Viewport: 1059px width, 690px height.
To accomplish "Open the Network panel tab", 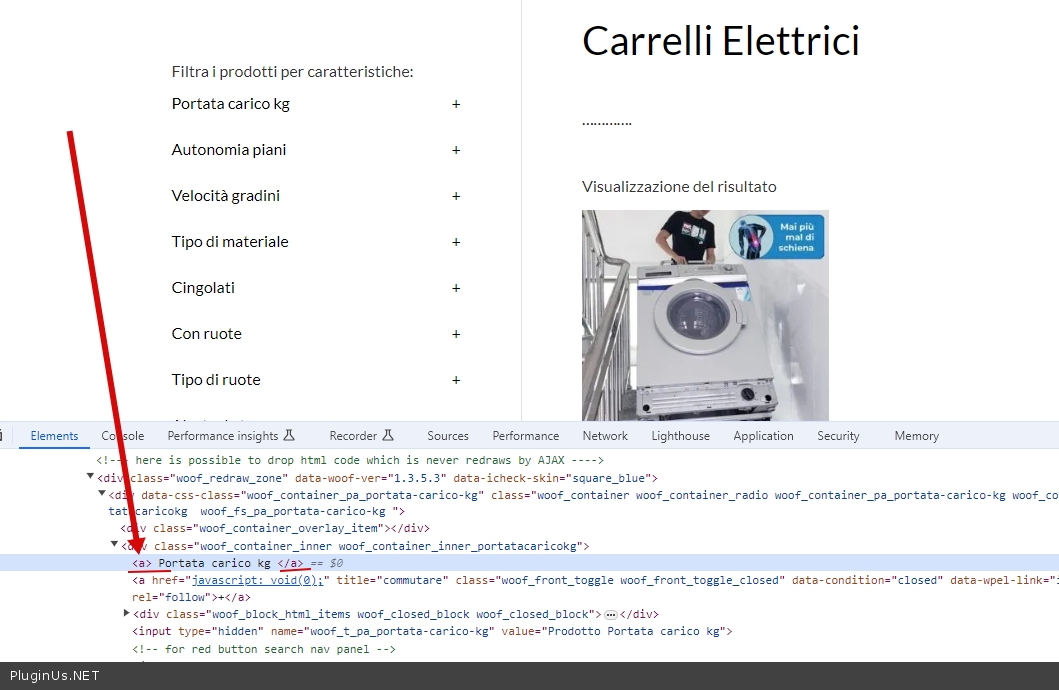I will pyautogui.click(x=605, y=436).
